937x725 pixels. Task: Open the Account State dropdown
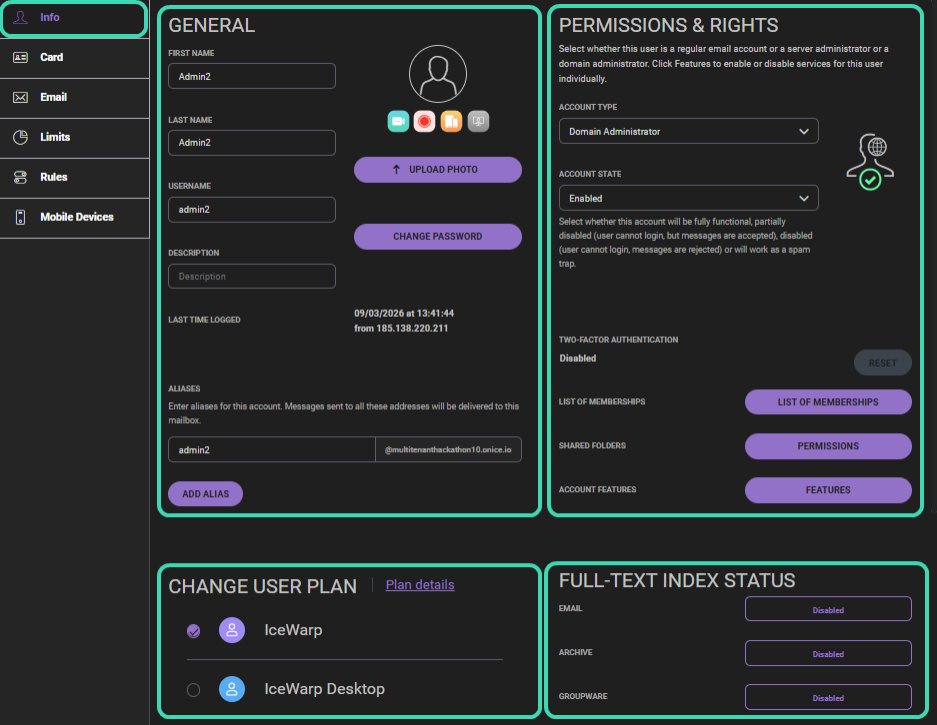pyautogui.click(x=688, y=197)
